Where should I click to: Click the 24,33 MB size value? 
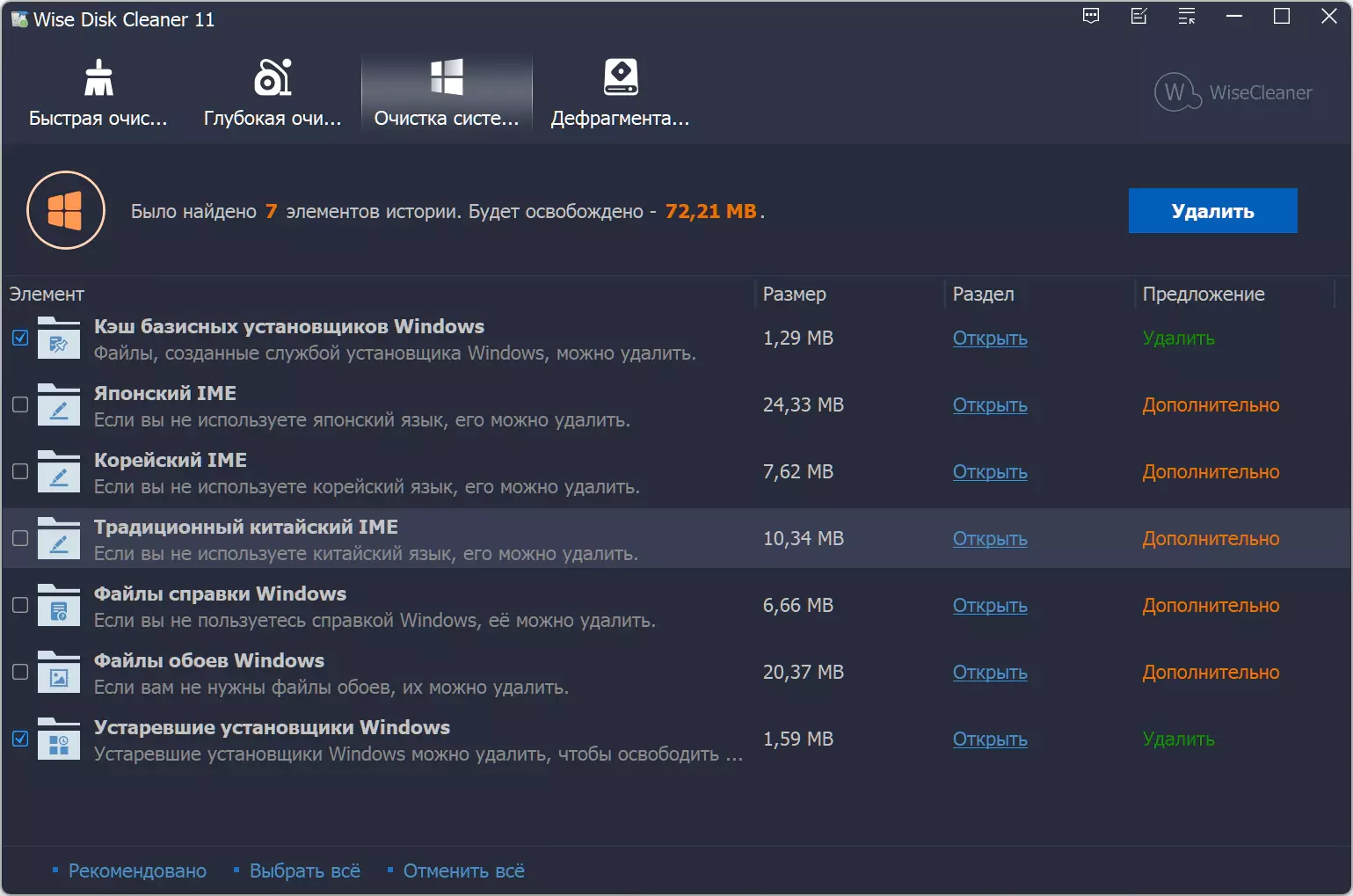[x=804, y=404]
